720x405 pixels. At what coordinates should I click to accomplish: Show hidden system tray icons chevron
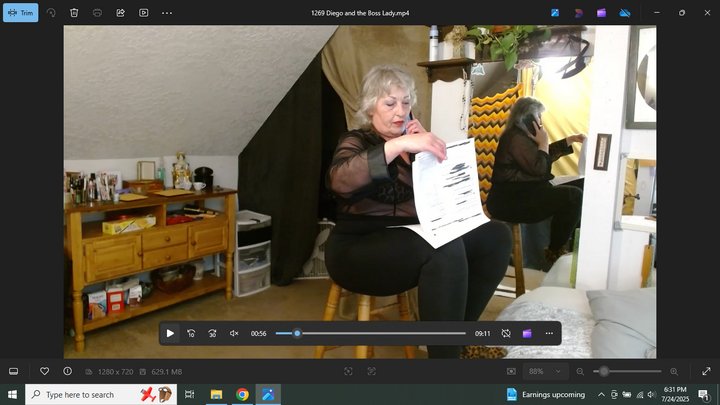[601, 394]
